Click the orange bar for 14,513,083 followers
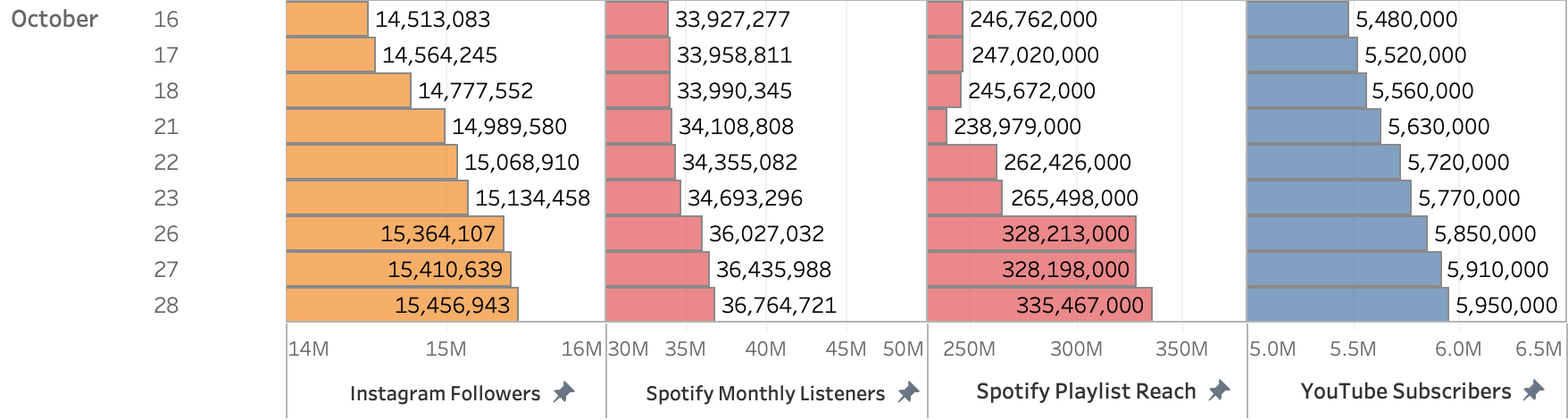Screen dimensions: 1568x420 tap(327, 19)
